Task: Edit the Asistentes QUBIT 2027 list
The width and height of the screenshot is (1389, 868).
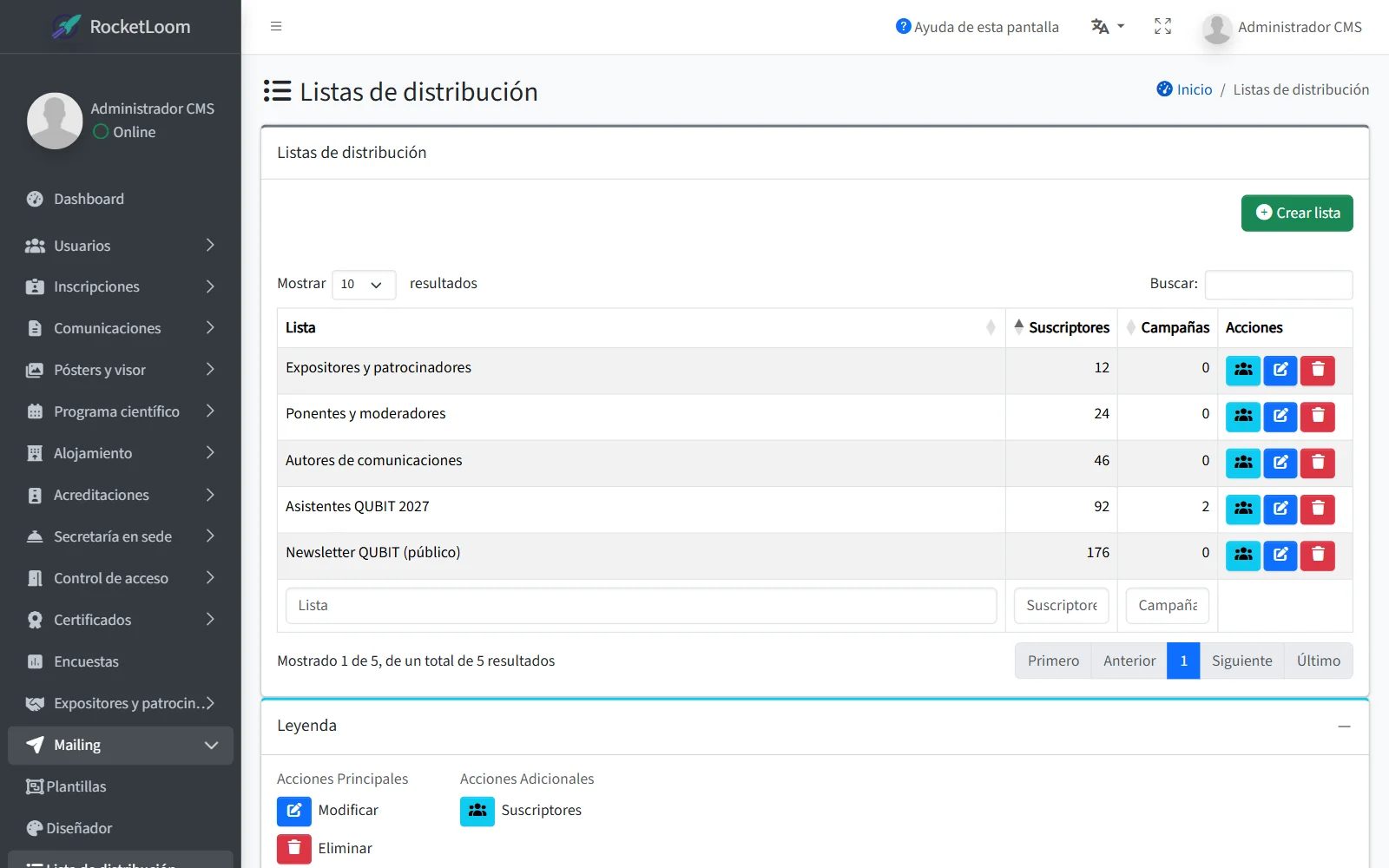Action: [1280, 509]
